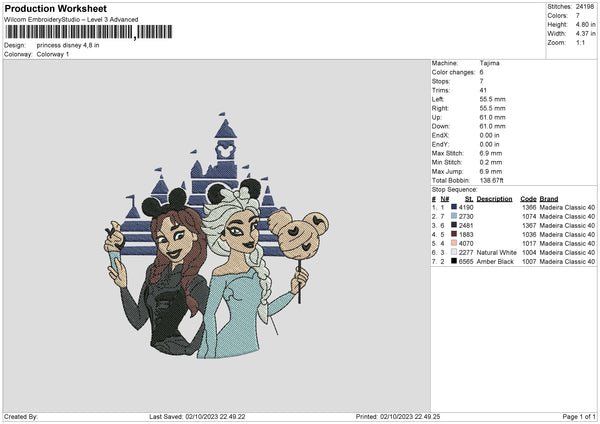Click the 'EndX:' label
This screenshot has height=424, width=600.
(x=440, y=135)
